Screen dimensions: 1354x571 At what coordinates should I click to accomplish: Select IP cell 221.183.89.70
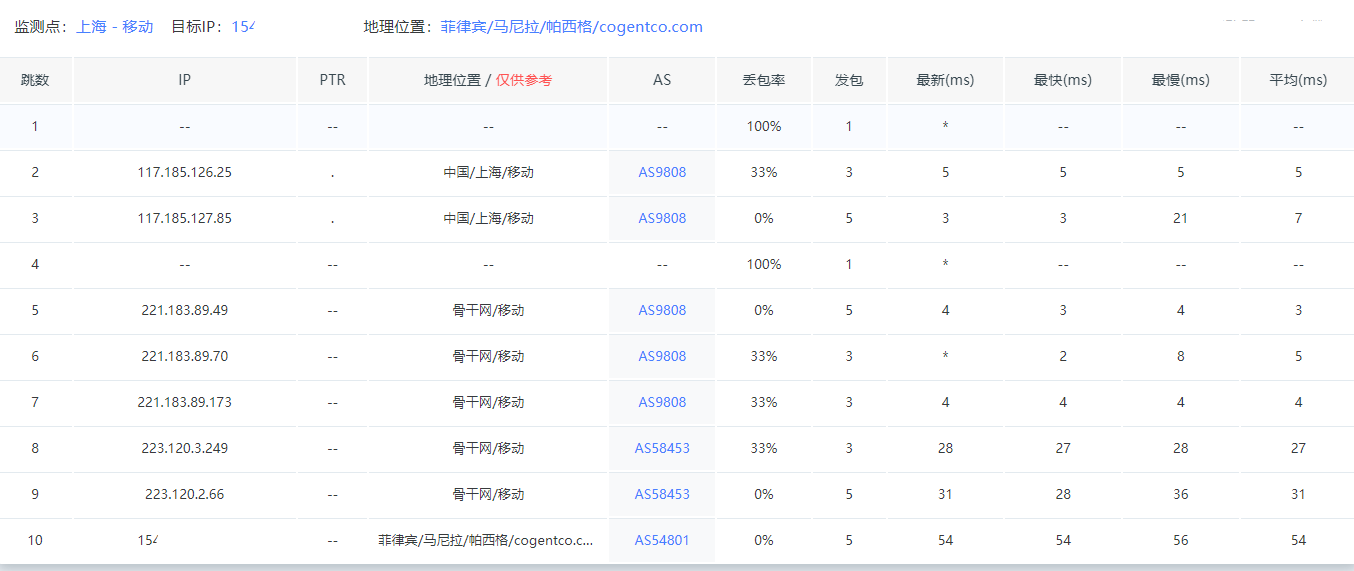(184, 356)
